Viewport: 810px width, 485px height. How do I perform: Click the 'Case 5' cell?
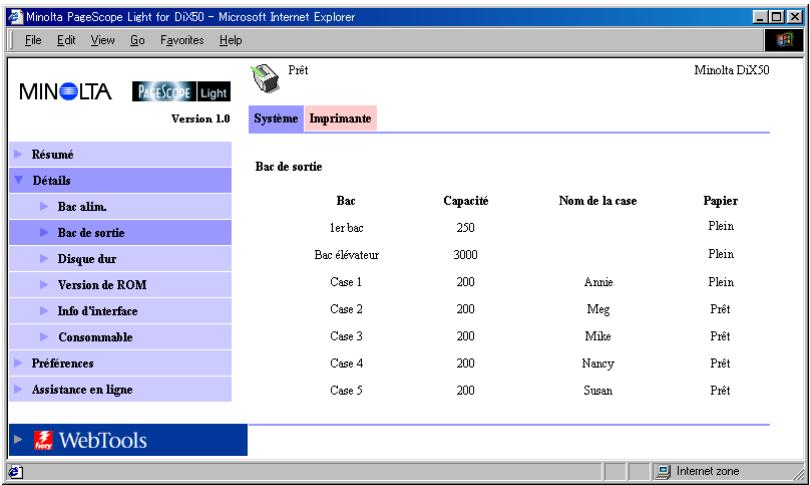pos(346,390)
